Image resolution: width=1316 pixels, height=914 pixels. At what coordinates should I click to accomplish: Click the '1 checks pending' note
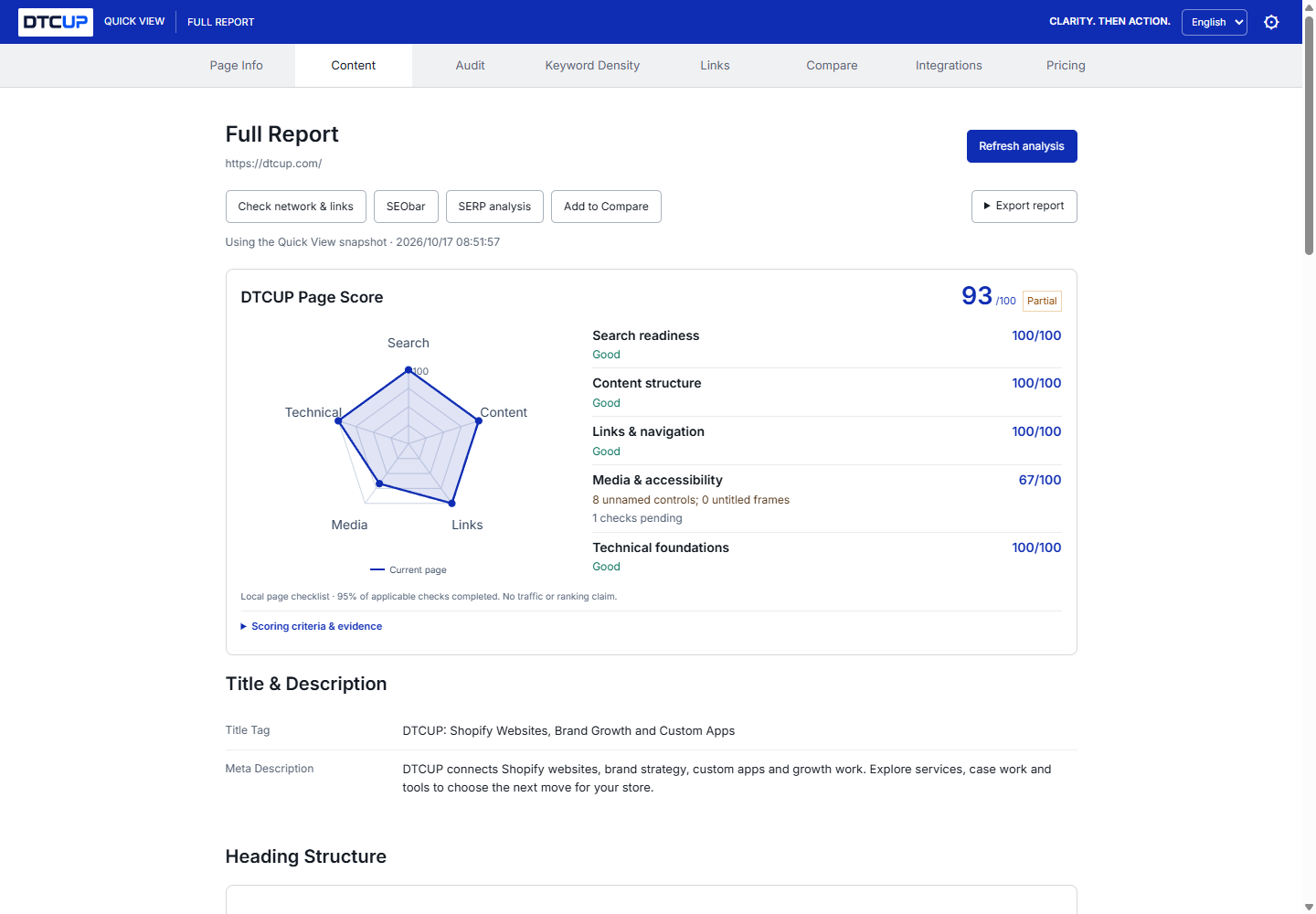pyautogui.click(x=638, y=518)
